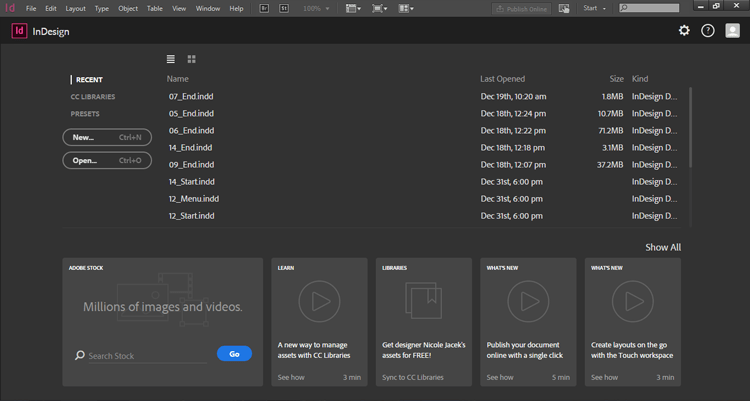Sort by the Kind column header
This screenshot has width=750, height=401.
pyautogui.click(x=640, y=79)
